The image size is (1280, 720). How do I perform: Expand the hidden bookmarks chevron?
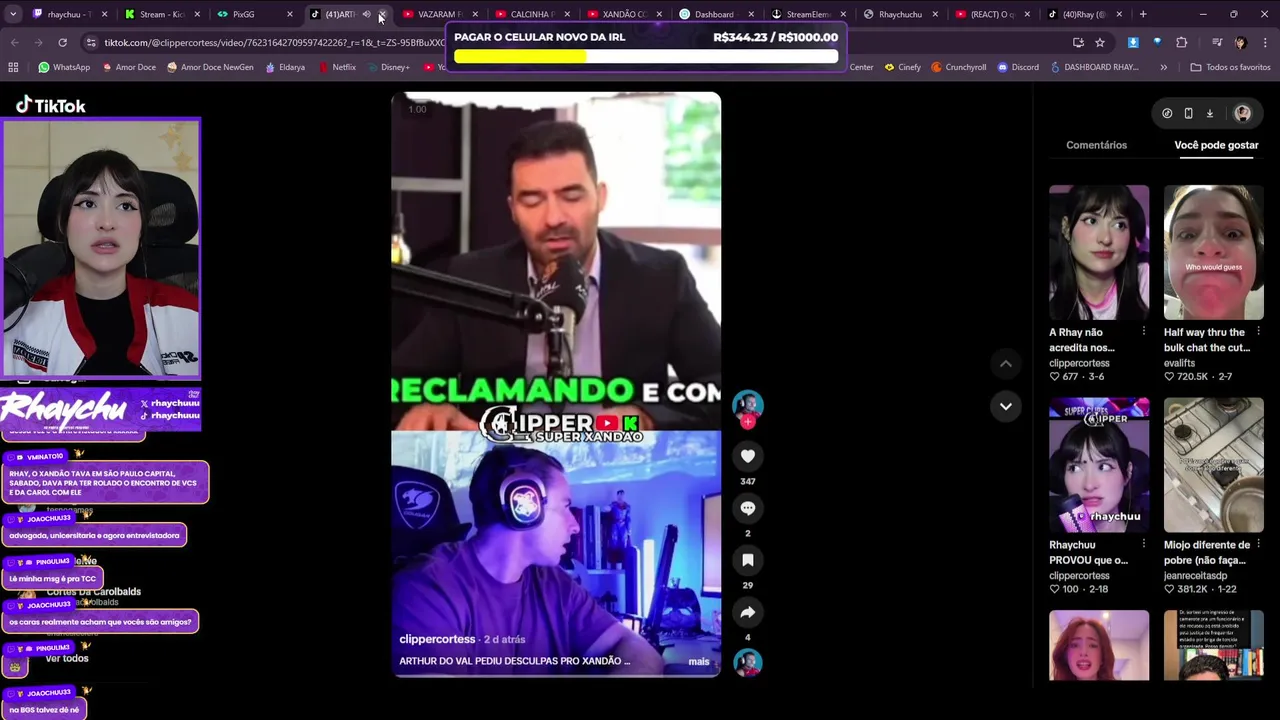1163,67
